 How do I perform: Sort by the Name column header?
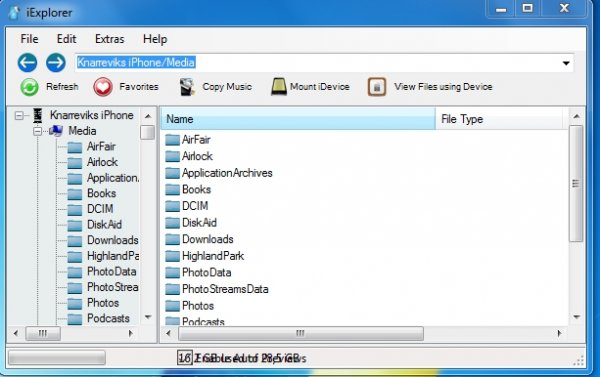pyautogui.click(x=297, y=119)
